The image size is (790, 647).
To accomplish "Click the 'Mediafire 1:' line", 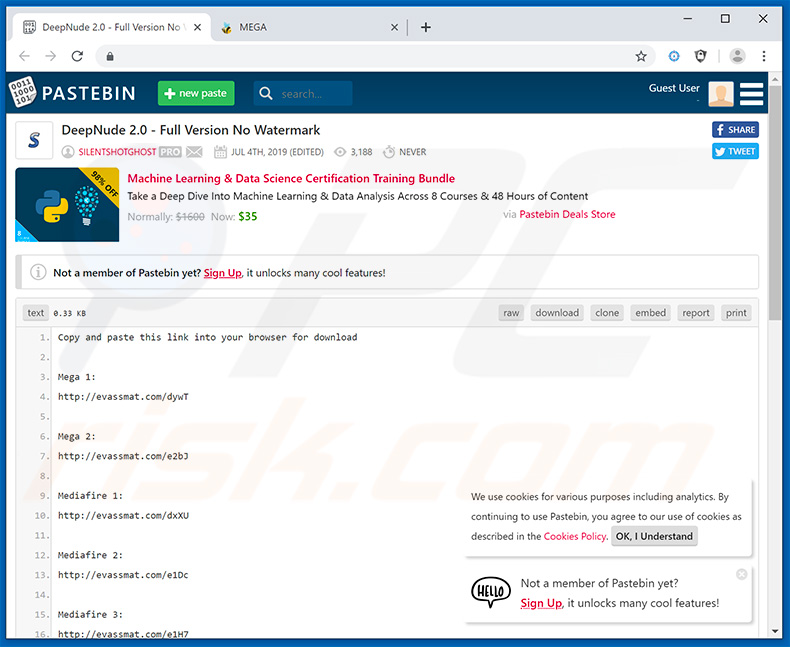I will click(90, 496).
